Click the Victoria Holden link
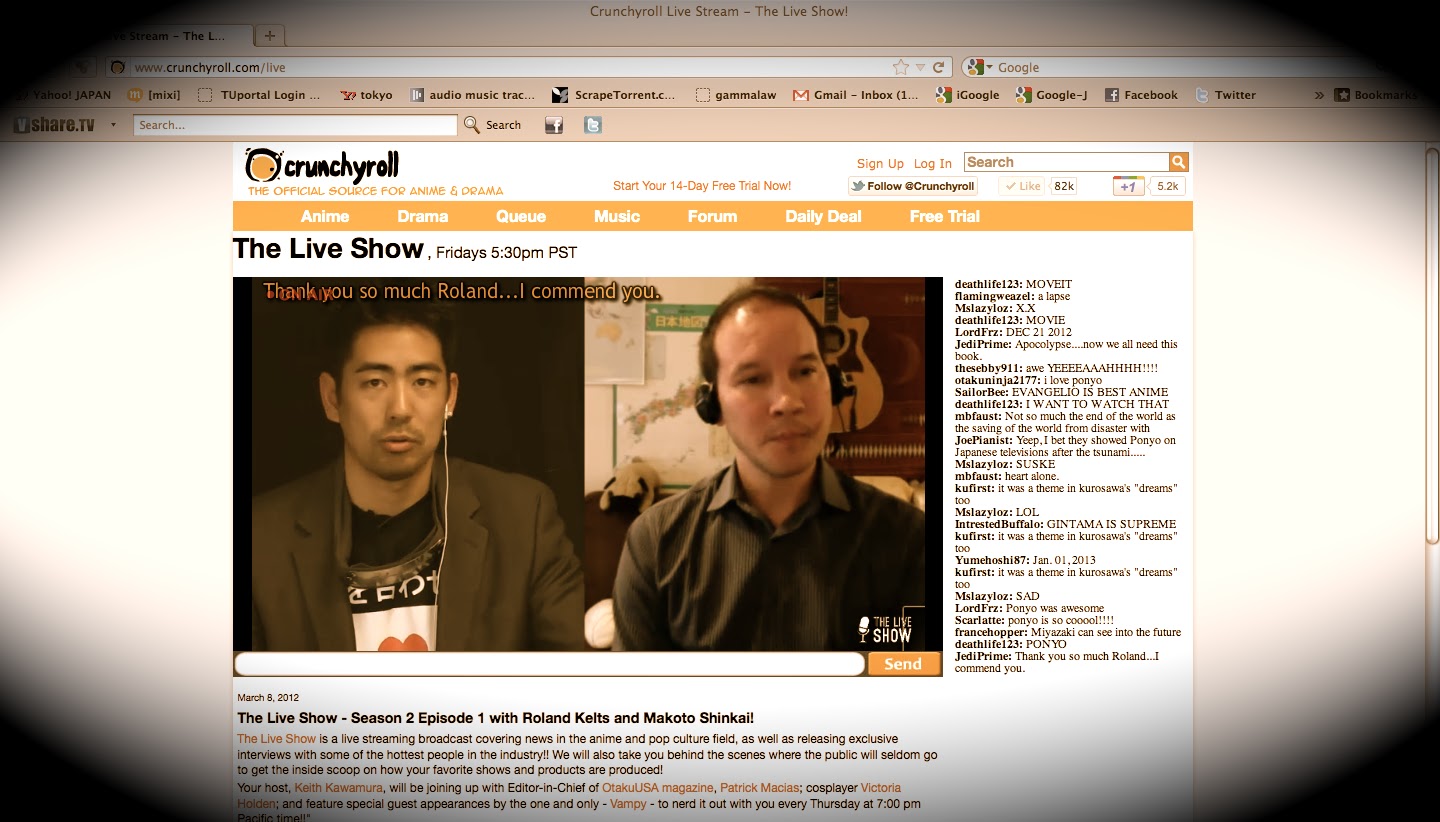The height and width of the screenshot is (822, 1440). [571, 796]
